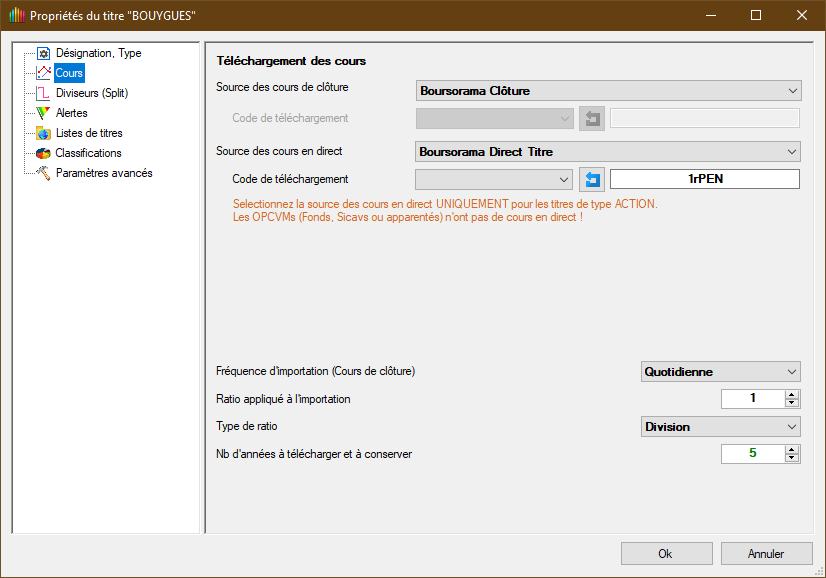Click the Désignation, Type gear icon
This screenshot has height=578, width=826.
tap(43, 53)
